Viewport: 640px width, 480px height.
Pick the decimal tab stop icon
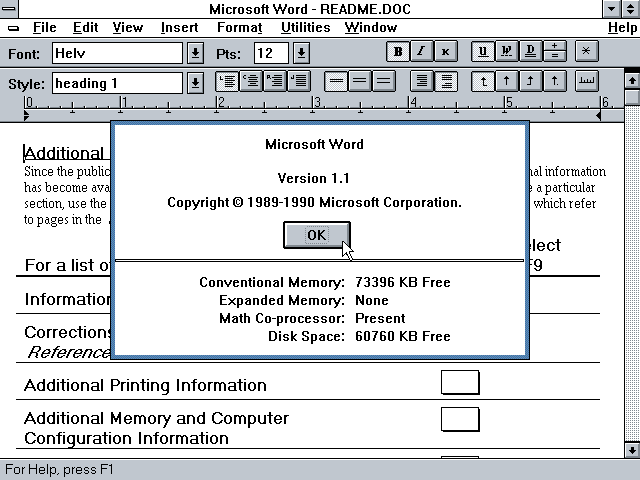pos(554,81)
